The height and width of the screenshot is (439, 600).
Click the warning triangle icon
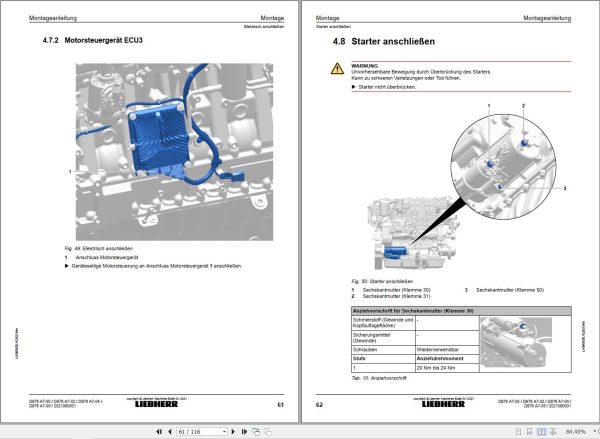(x=337, y=69)
